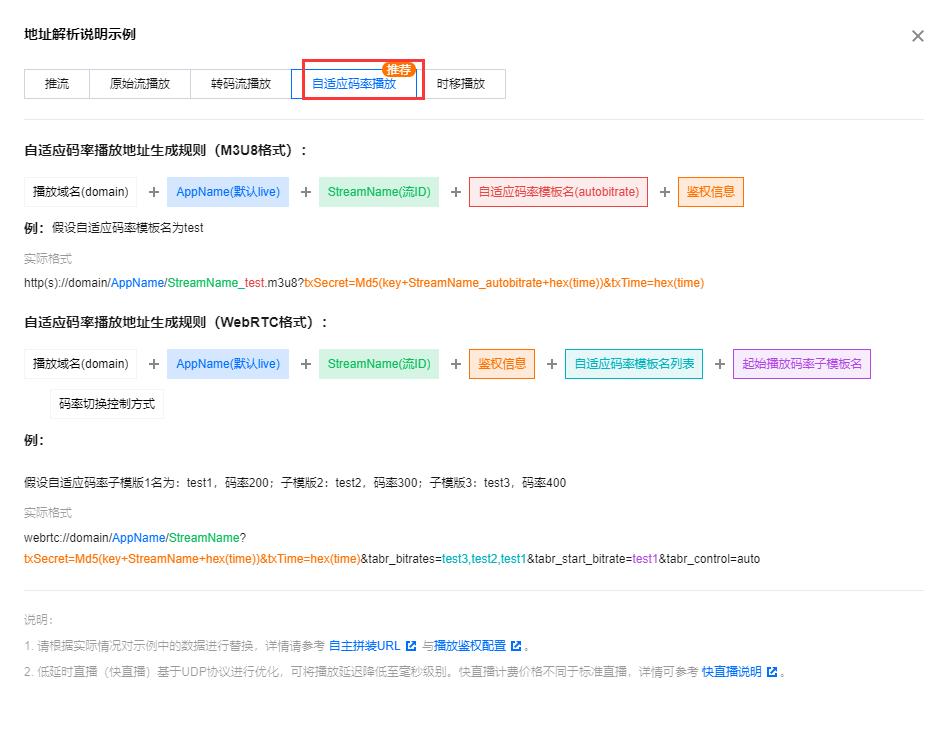Image resolution: width=945 pixels, height=730 pixels.
Task: Open the 自主拼装URL link
Action: pos(364,646)
